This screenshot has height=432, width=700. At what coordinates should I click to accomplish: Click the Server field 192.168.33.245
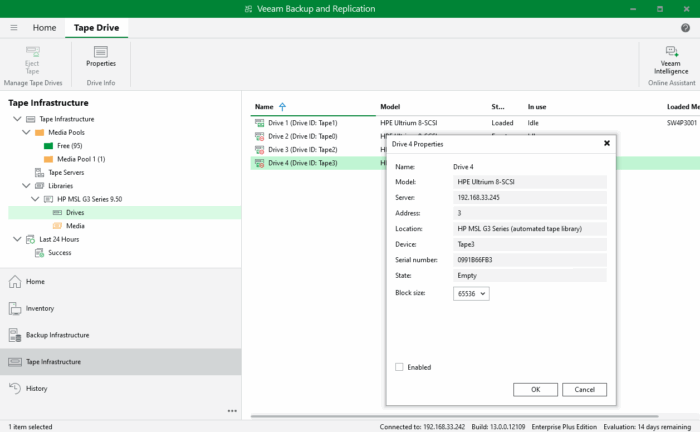click(530, 197)
